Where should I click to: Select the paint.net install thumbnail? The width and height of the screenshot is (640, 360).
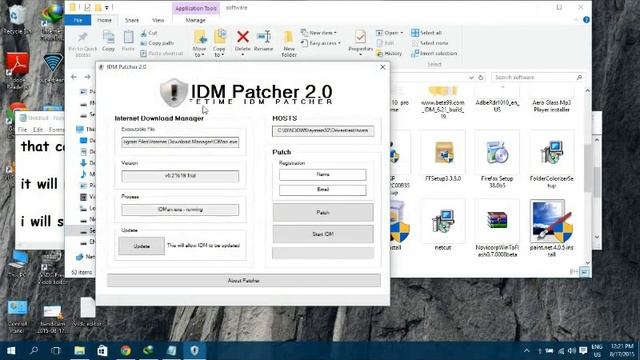coord(551,221)
